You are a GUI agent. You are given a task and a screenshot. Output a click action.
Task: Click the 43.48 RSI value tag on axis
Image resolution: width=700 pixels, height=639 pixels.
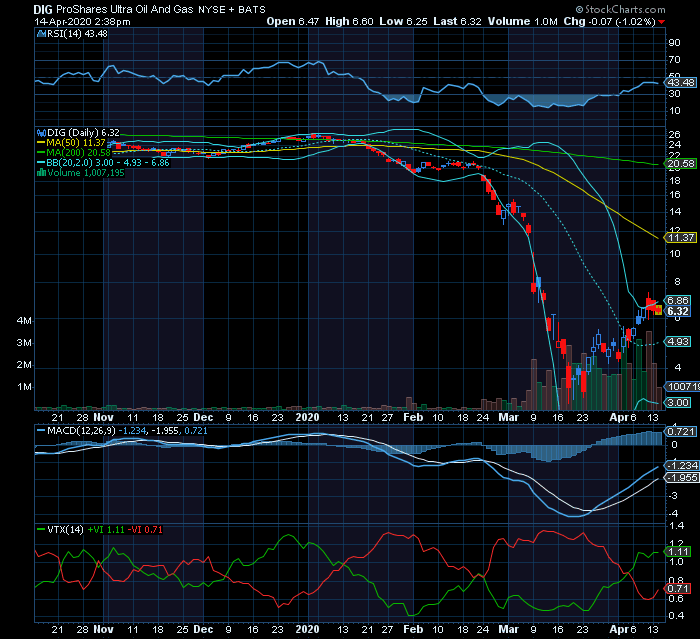(681, 83)
